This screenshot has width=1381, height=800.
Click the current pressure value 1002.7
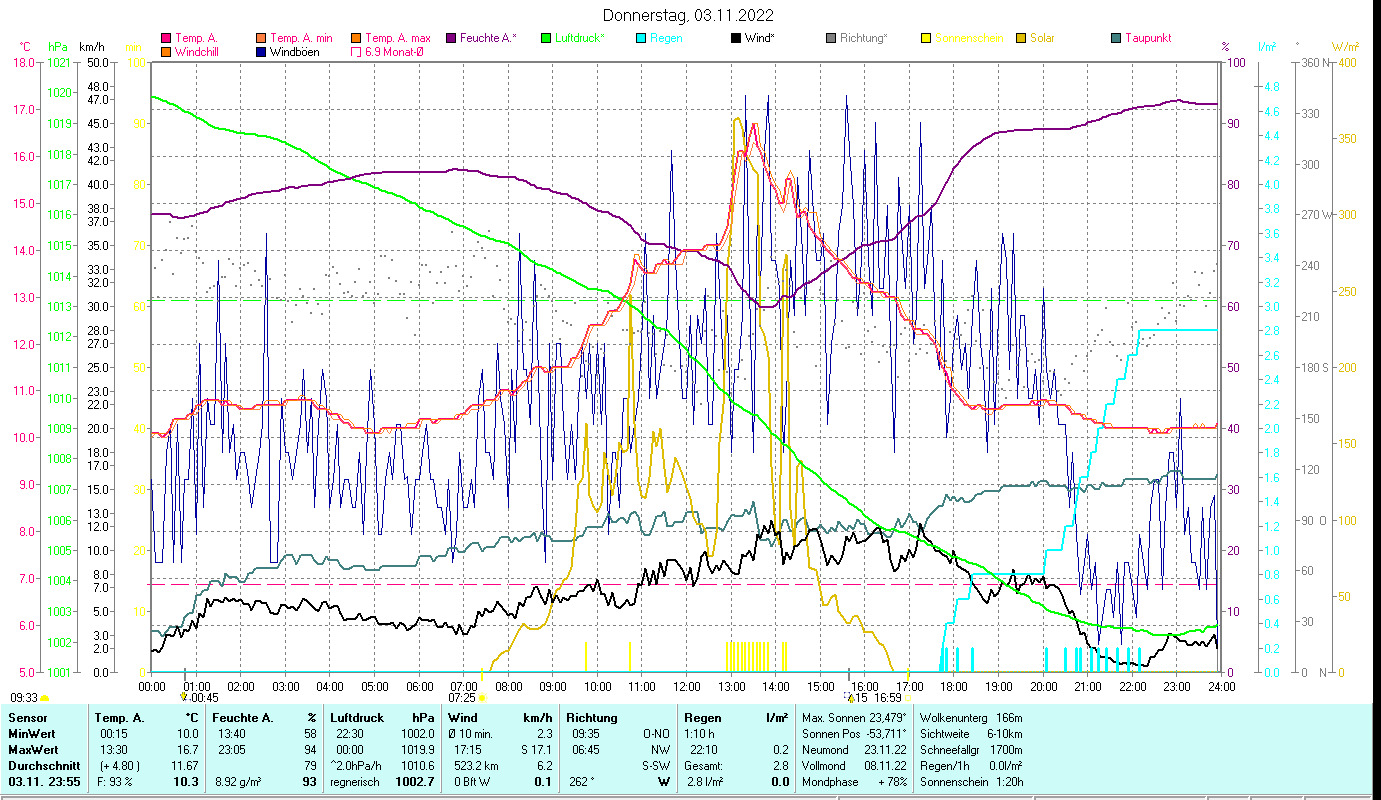tap(417, 781)
